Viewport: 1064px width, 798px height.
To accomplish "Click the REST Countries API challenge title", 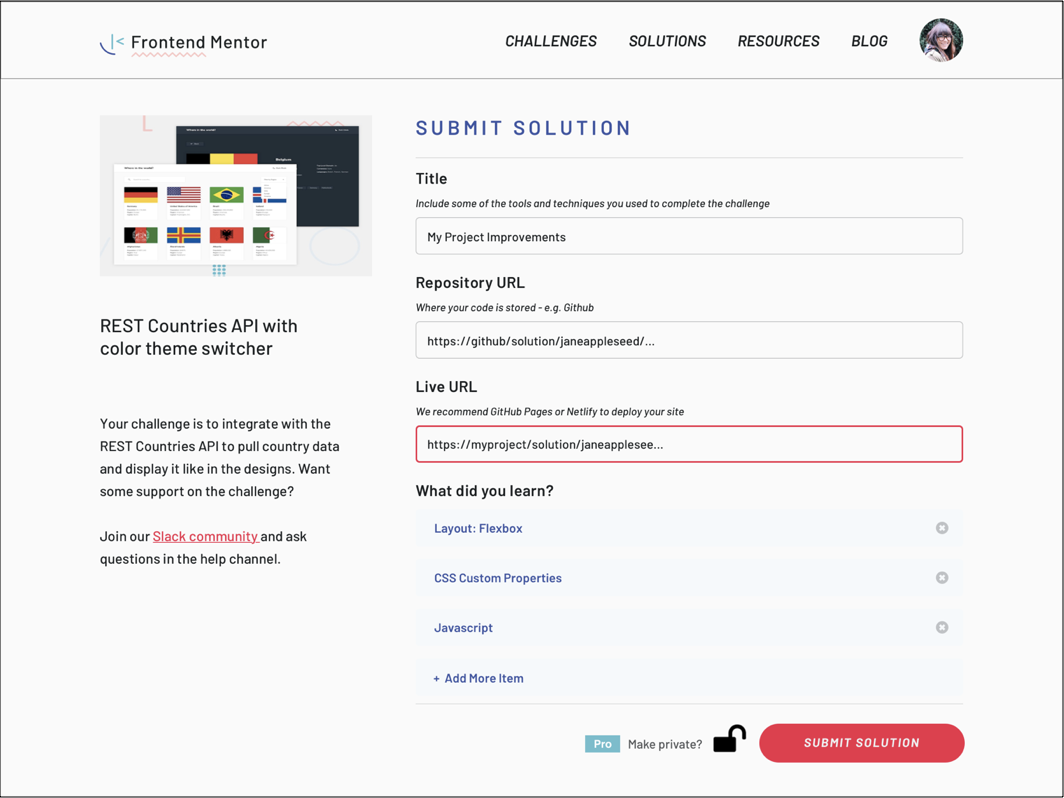I will [199, 337].
